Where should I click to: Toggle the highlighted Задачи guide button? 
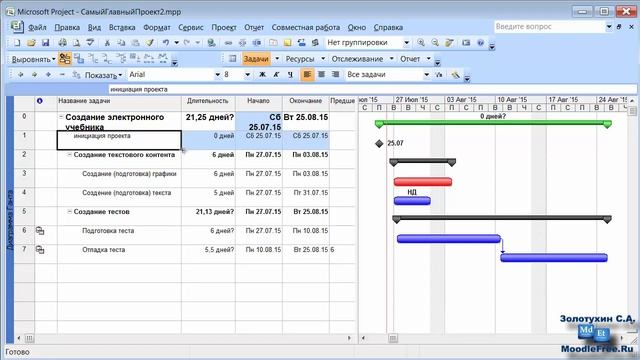[x=256, y=59]
